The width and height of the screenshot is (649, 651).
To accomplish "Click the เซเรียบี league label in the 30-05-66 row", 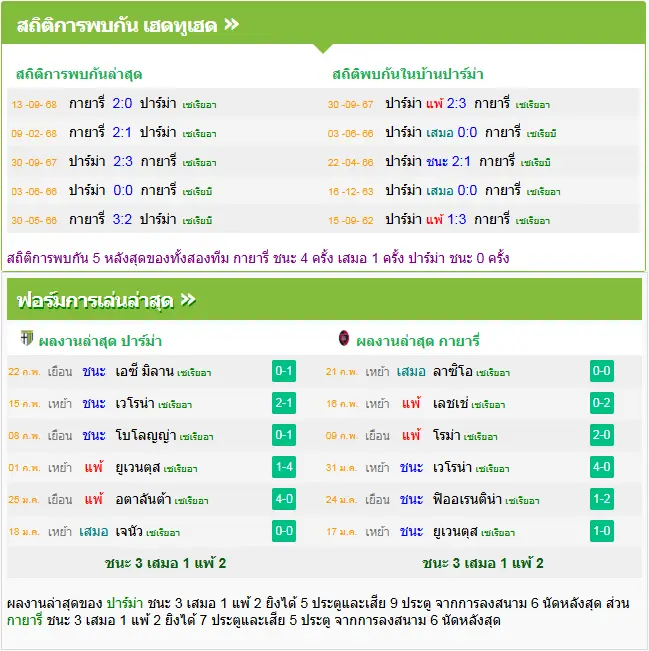I will click(197, 220).
